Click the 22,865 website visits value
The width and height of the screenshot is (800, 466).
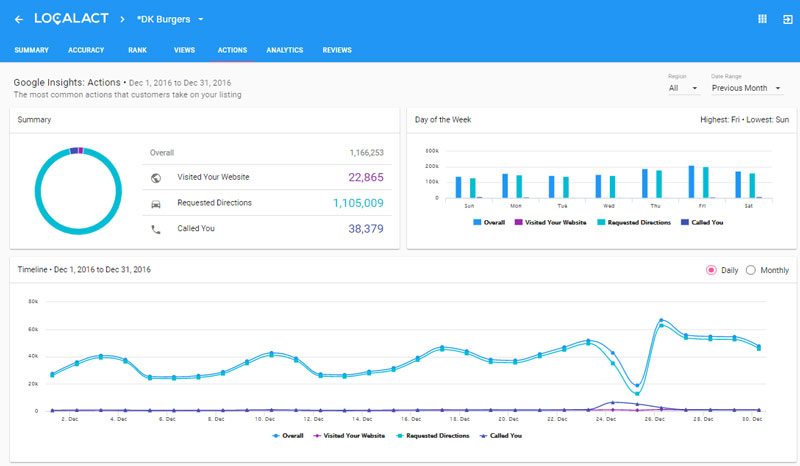coord(365,178)
